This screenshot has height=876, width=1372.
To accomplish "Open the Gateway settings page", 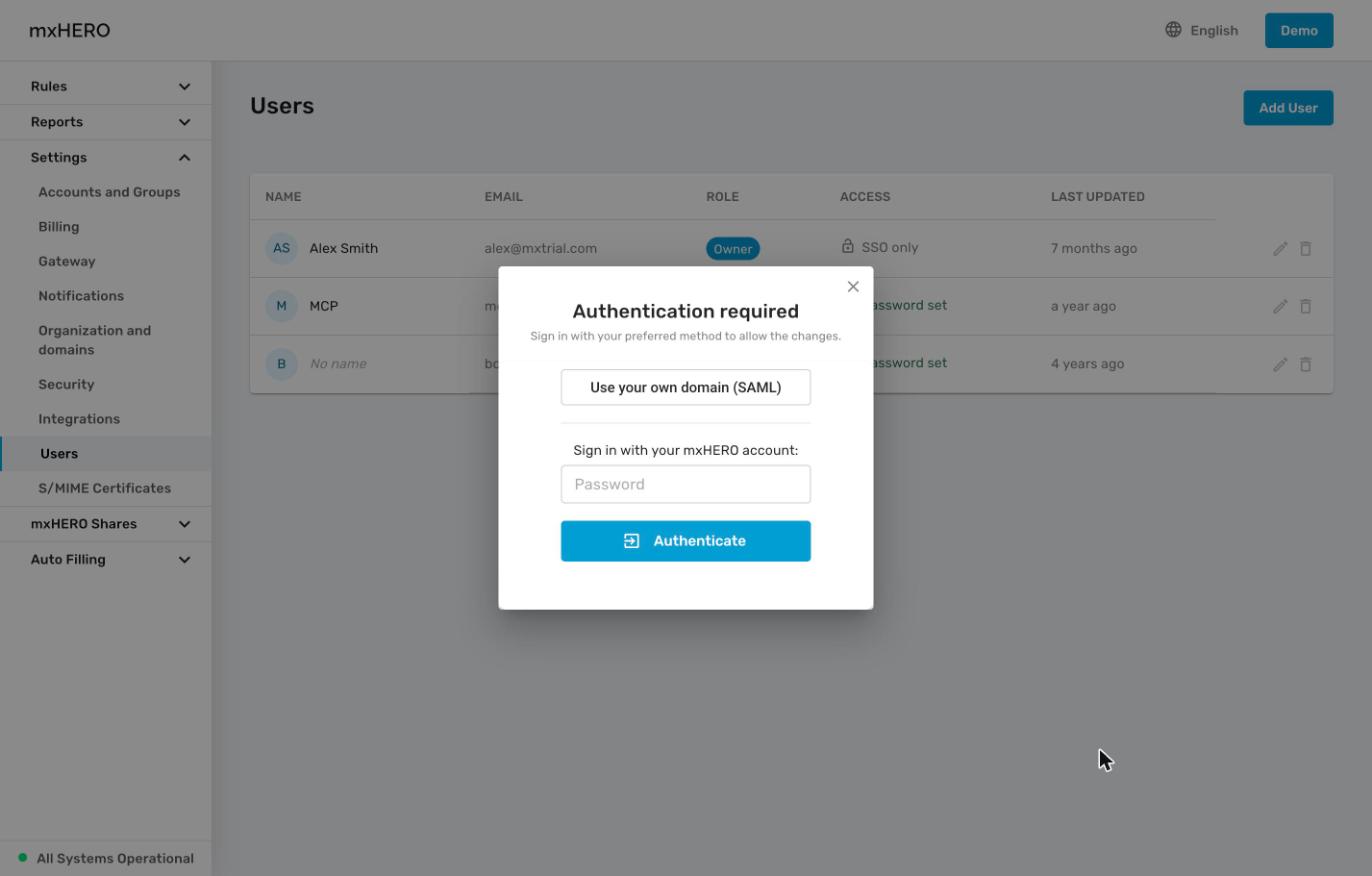I will pyautogui.click(x=66, y=261).
